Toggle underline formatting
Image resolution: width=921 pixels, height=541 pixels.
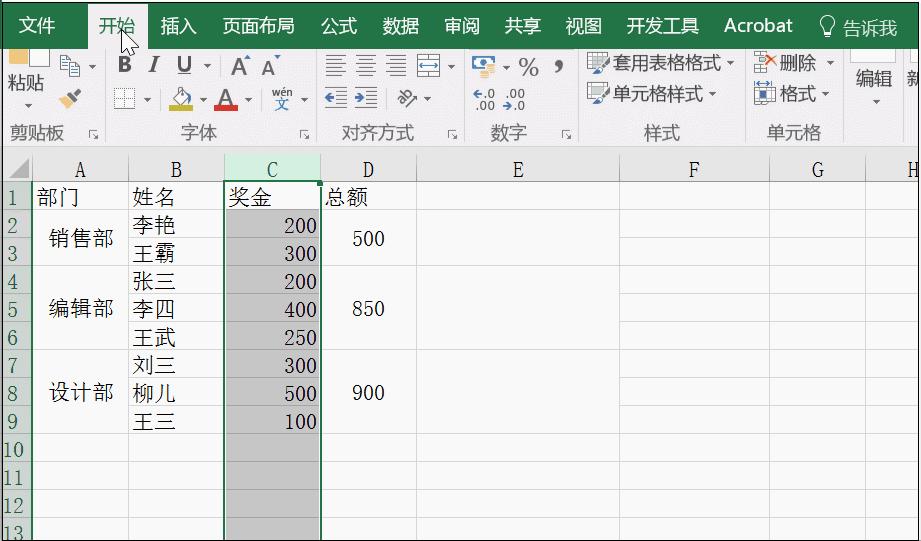tap(184, 65)
